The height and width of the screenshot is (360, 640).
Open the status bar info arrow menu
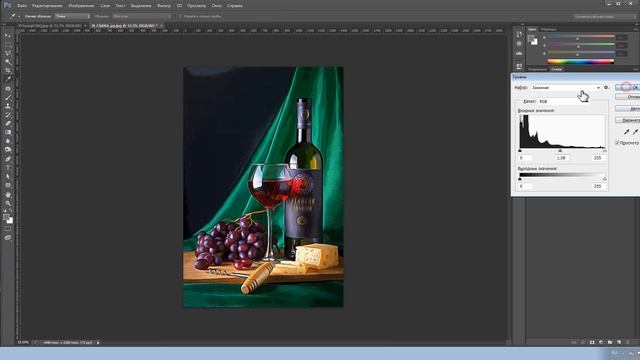98,342
